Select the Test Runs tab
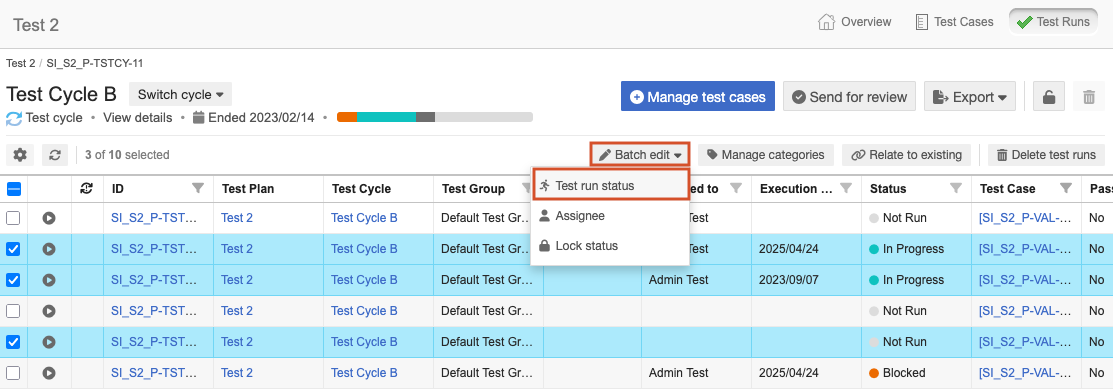 point(1053,22)
